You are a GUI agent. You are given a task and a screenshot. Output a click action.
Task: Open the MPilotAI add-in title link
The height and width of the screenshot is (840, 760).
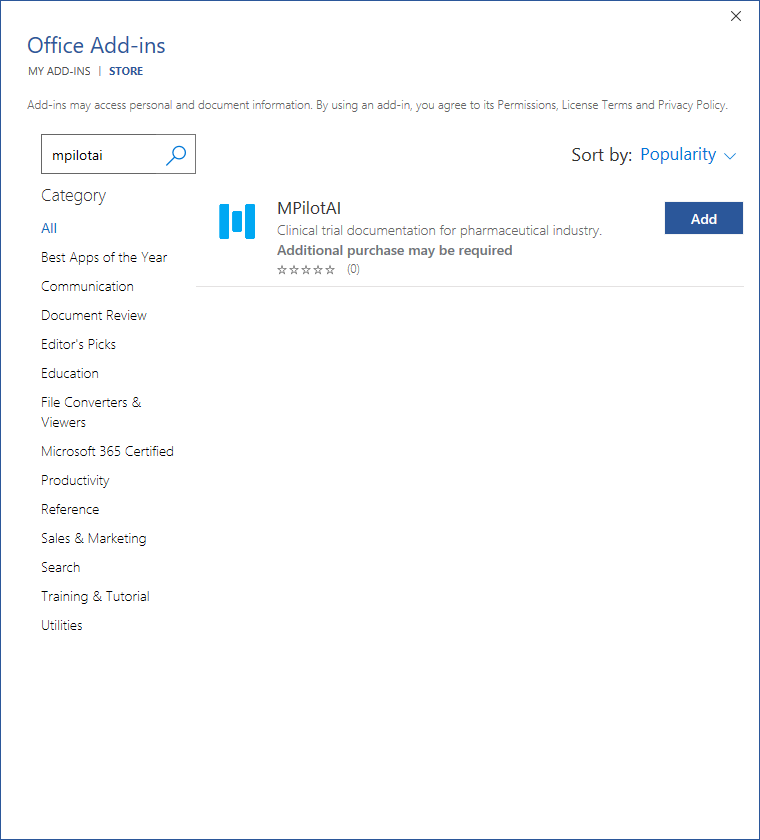pyautogui.click(x=309, y=208)
